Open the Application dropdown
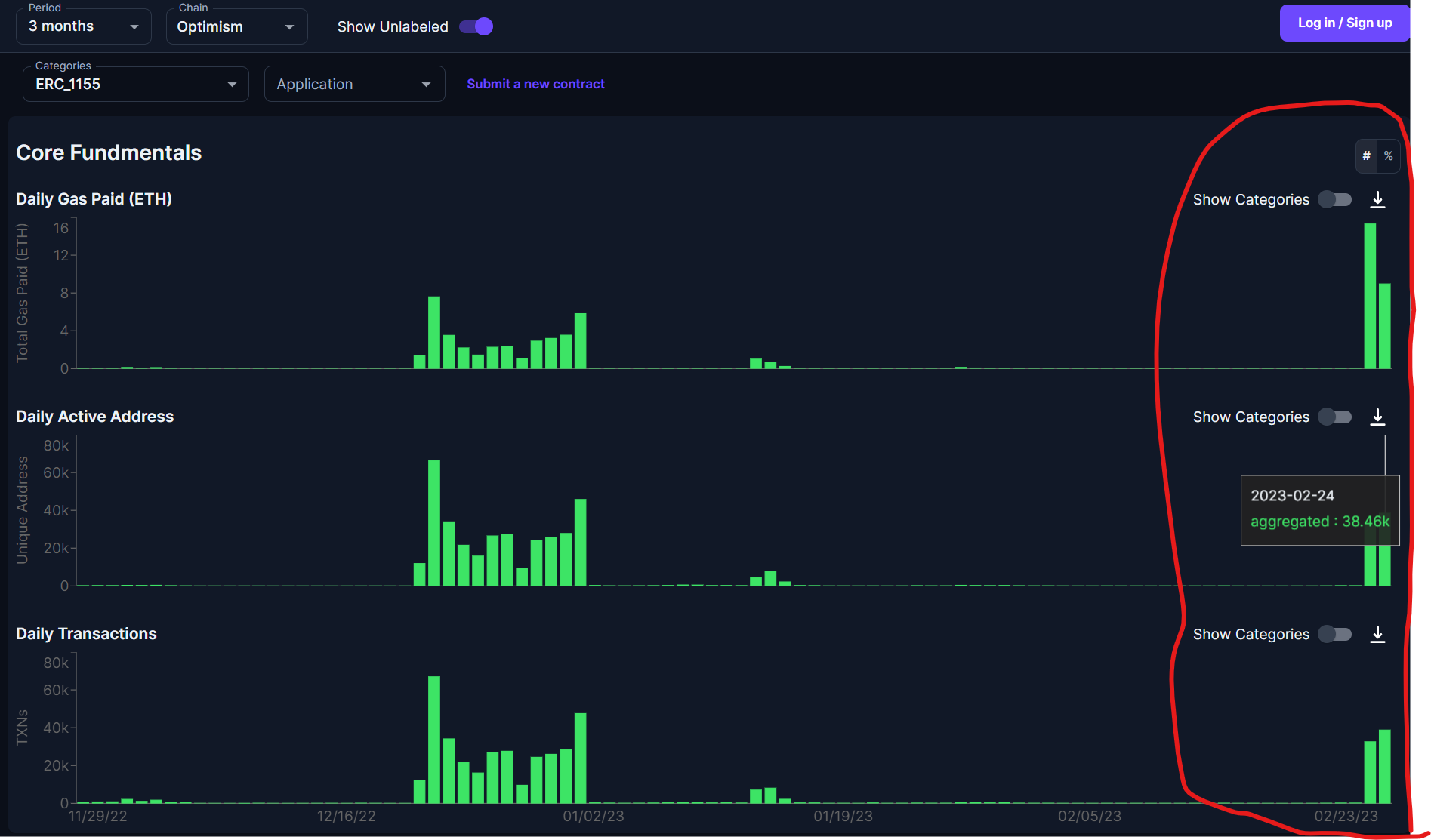Viewport: 1431px width, 840px height. [354, 84]
